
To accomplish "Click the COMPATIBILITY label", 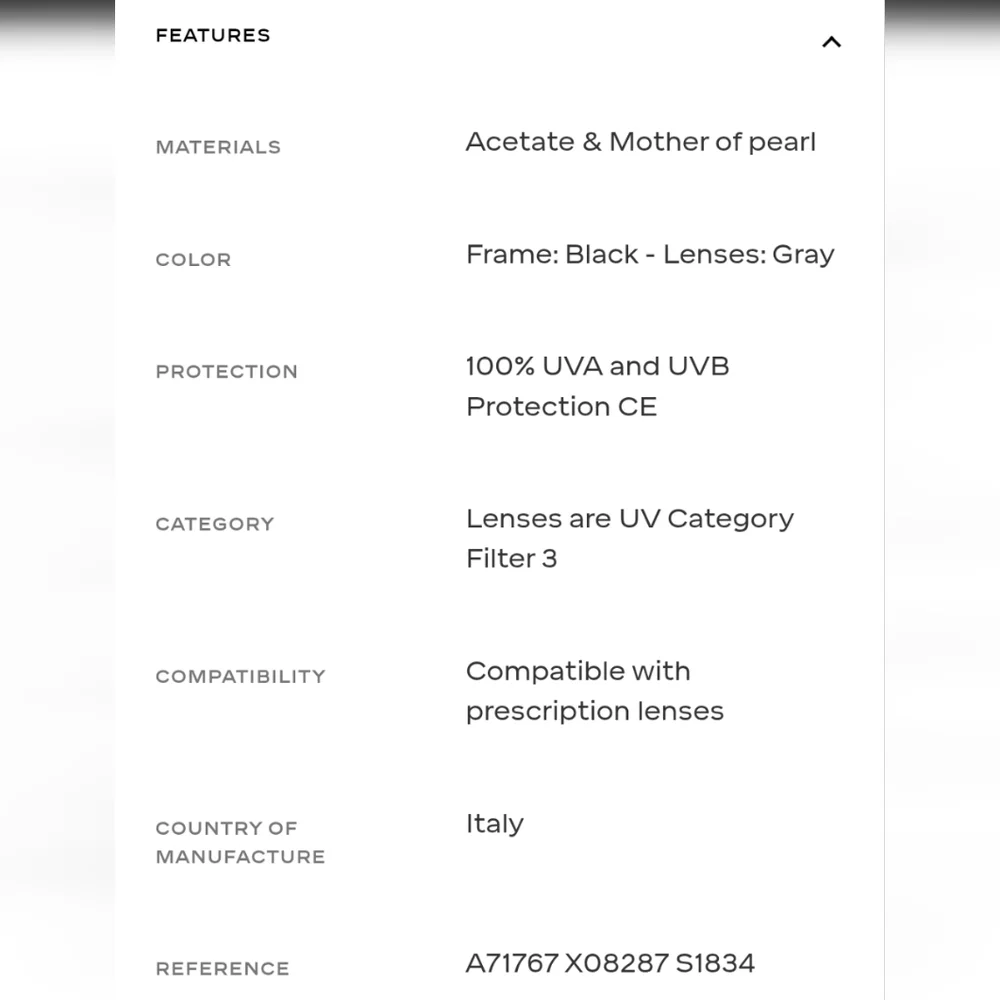I will [x=241, y=676].
